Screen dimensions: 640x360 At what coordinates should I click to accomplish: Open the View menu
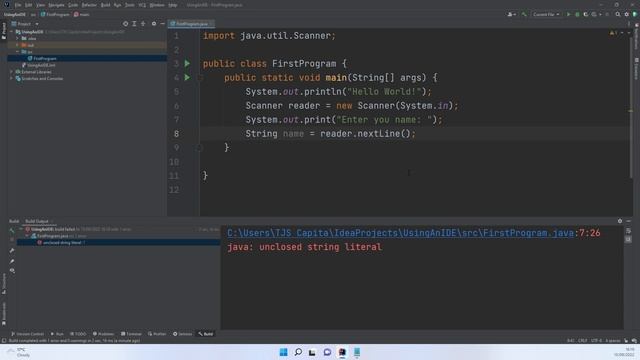[x=40, y=5]
